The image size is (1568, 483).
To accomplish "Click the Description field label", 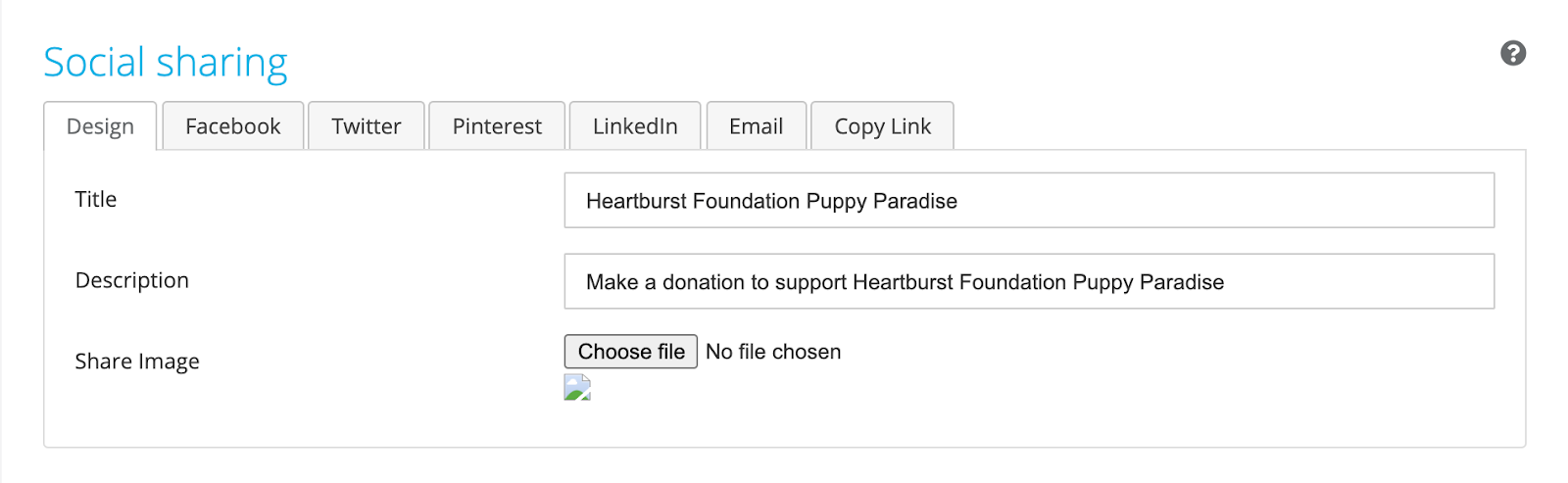I will (x=132, y=281).
